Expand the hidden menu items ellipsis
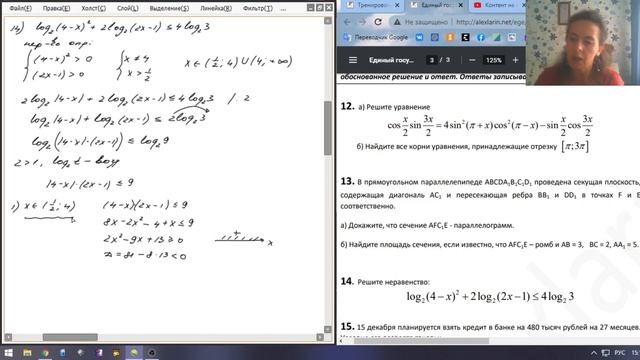Image resolution: width=640 pixels, height=360 pixels. point(283,9)
